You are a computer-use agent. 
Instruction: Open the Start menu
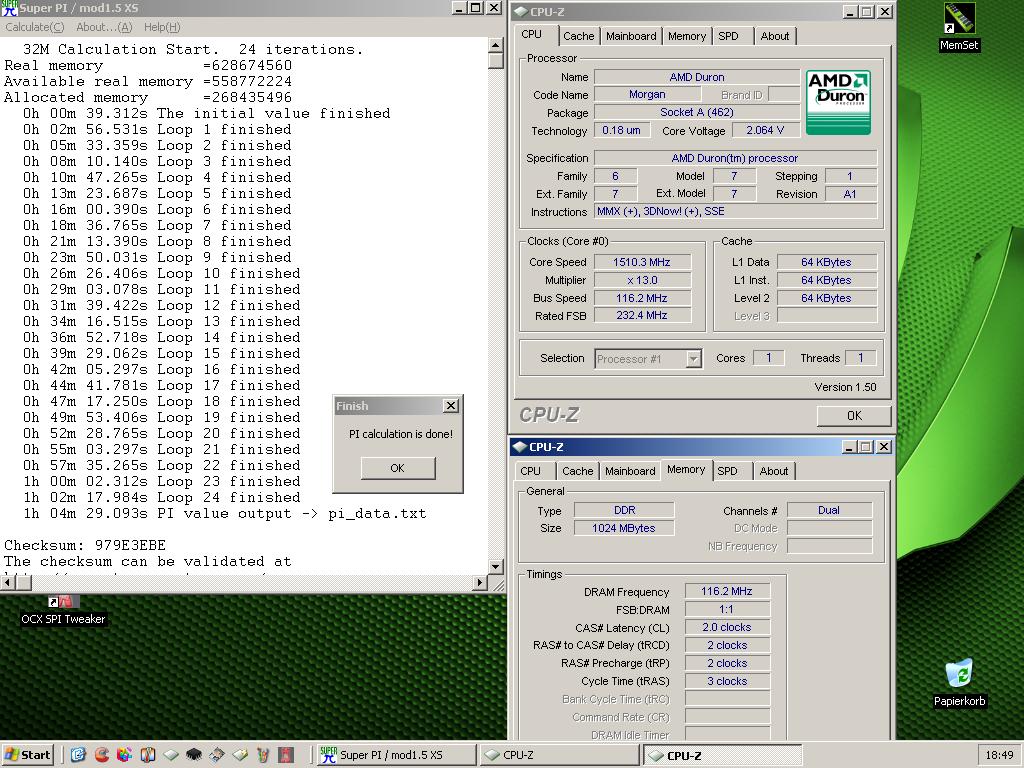point(27,755)
